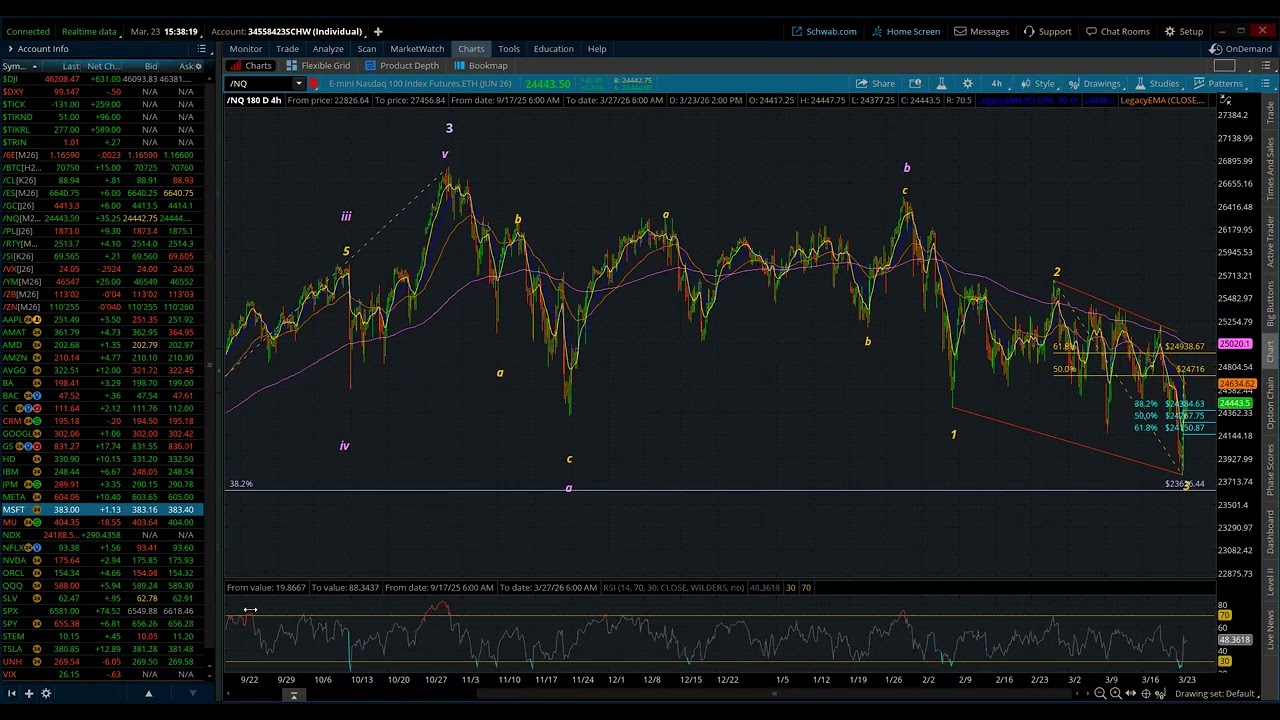Switch to the Analyze tab

point(328,48)
